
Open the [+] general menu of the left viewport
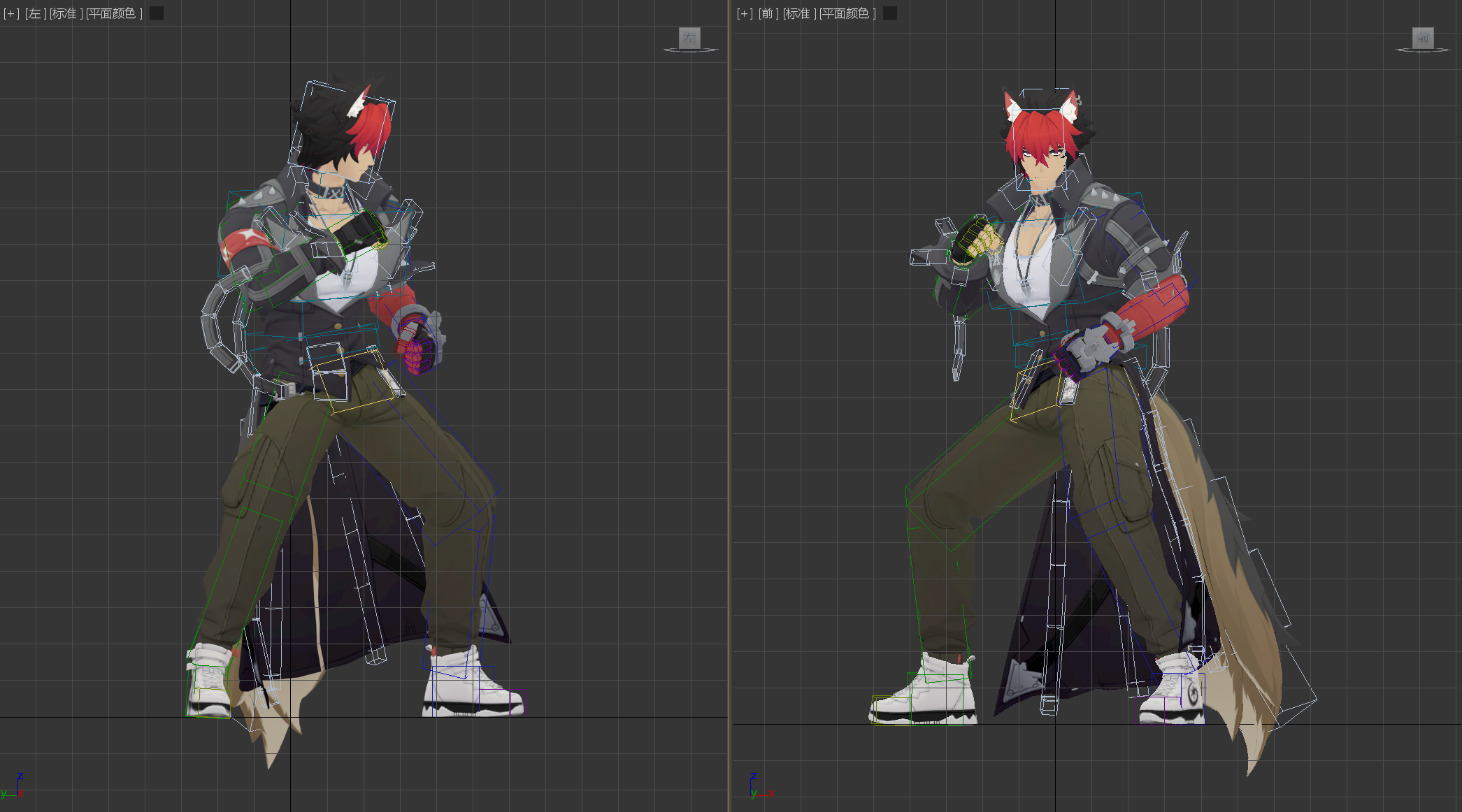(11, 13)
